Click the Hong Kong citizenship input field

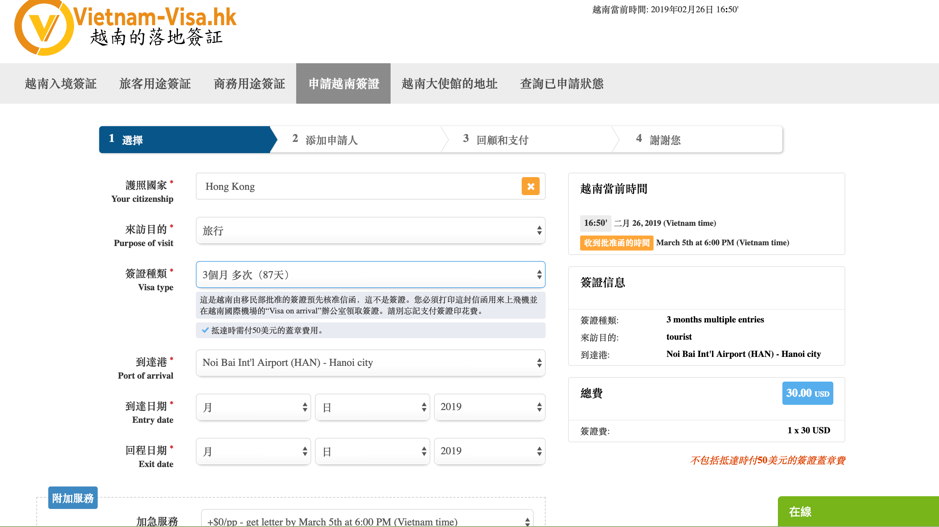point(355,186)
